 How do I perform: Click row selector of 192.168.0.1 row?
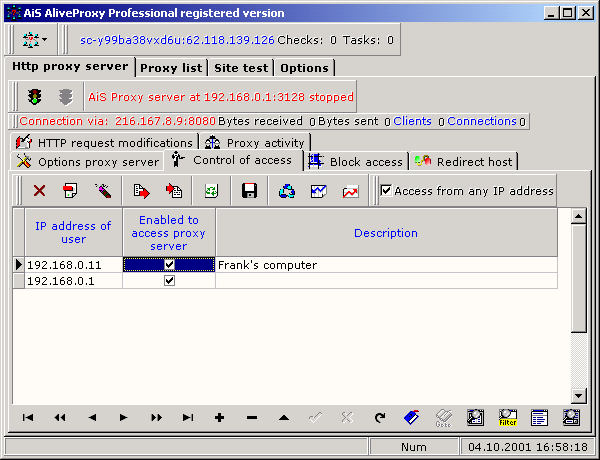click(18, 281)
